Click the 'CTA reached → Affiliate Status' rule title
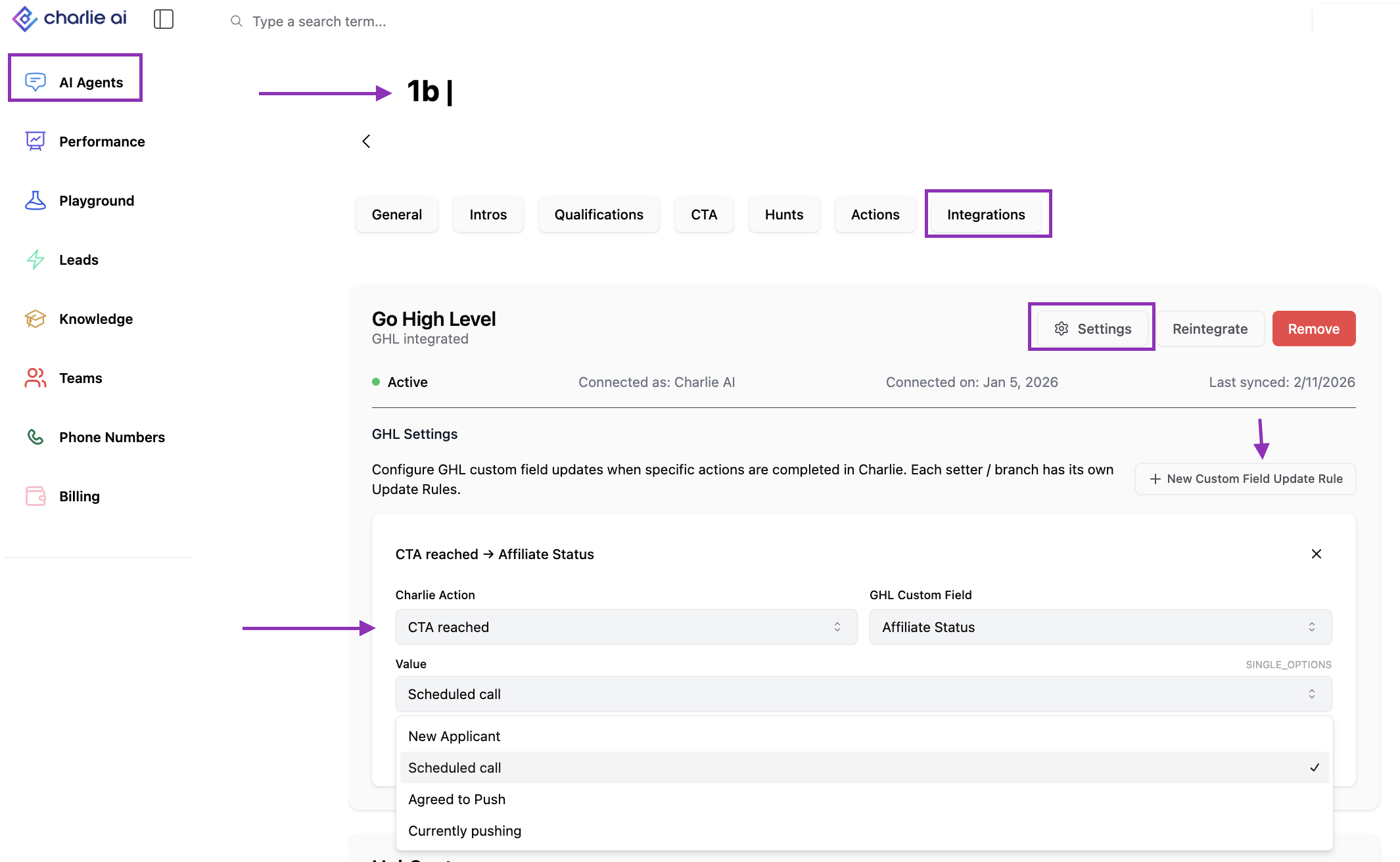Viewport: 1400px width, 862px height. (495, 554)
